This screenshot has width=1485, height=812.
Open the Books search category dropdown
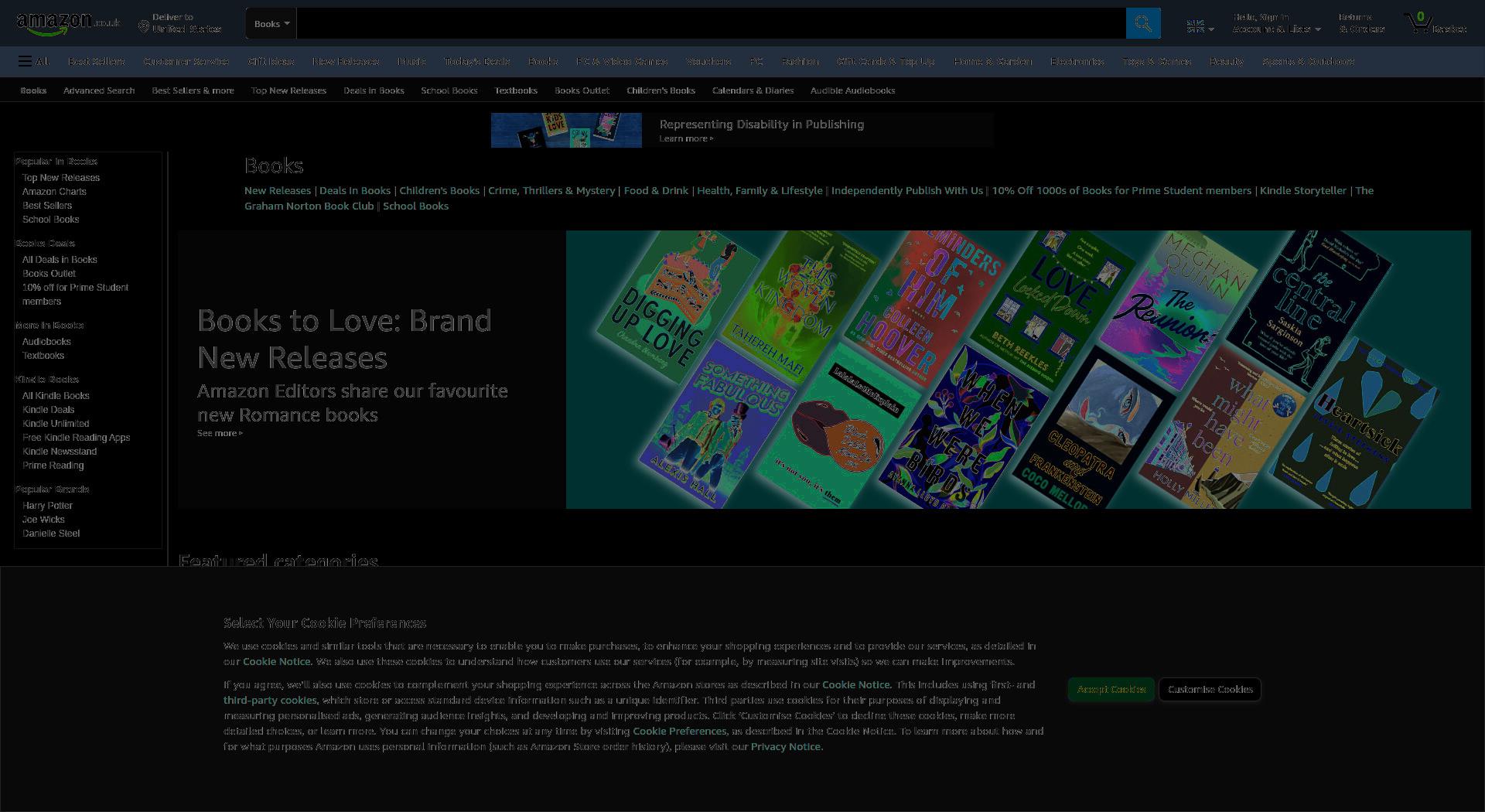point(271,23)
